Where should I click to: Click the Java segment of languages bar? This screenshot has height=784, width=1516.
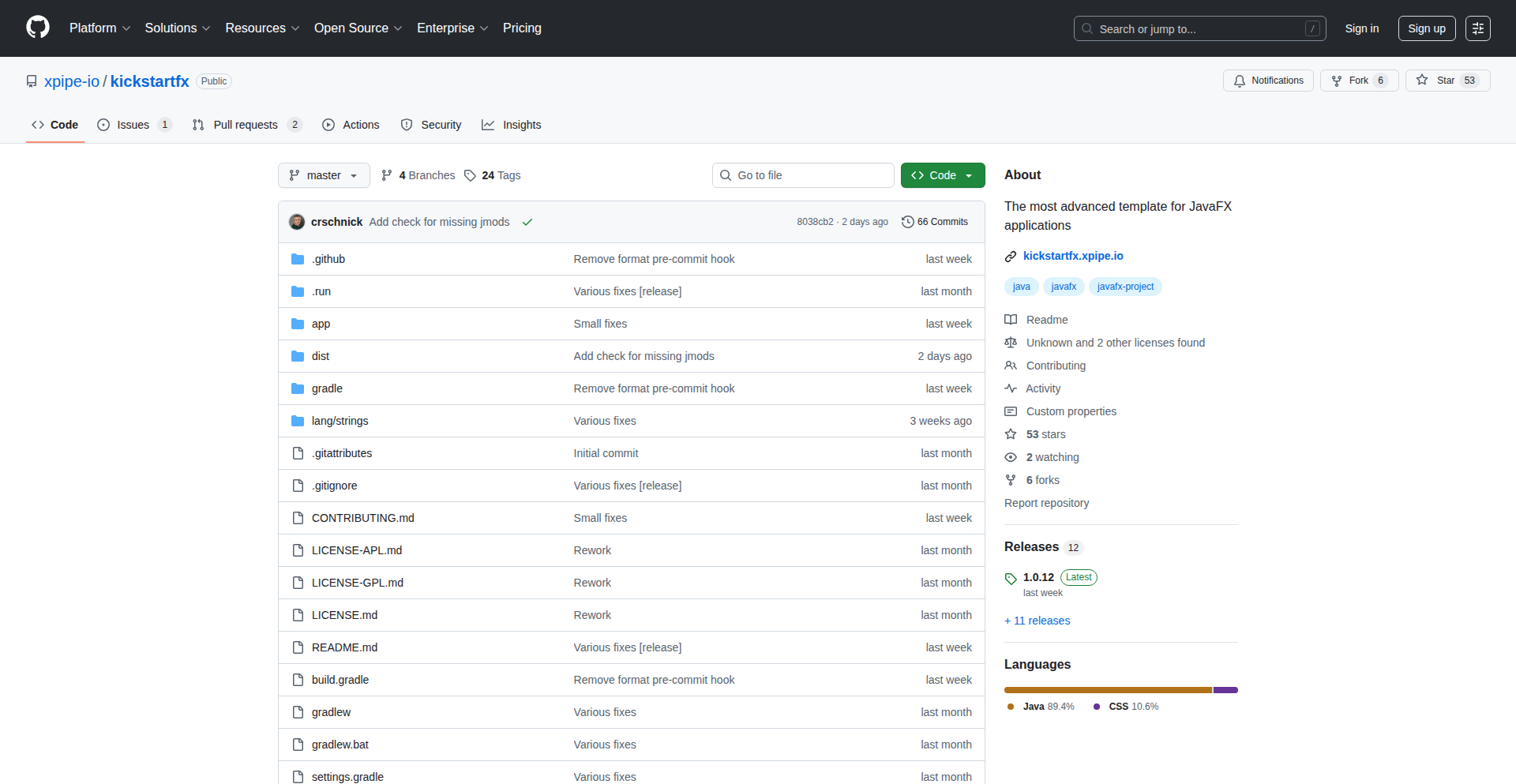click(1107, 690)
